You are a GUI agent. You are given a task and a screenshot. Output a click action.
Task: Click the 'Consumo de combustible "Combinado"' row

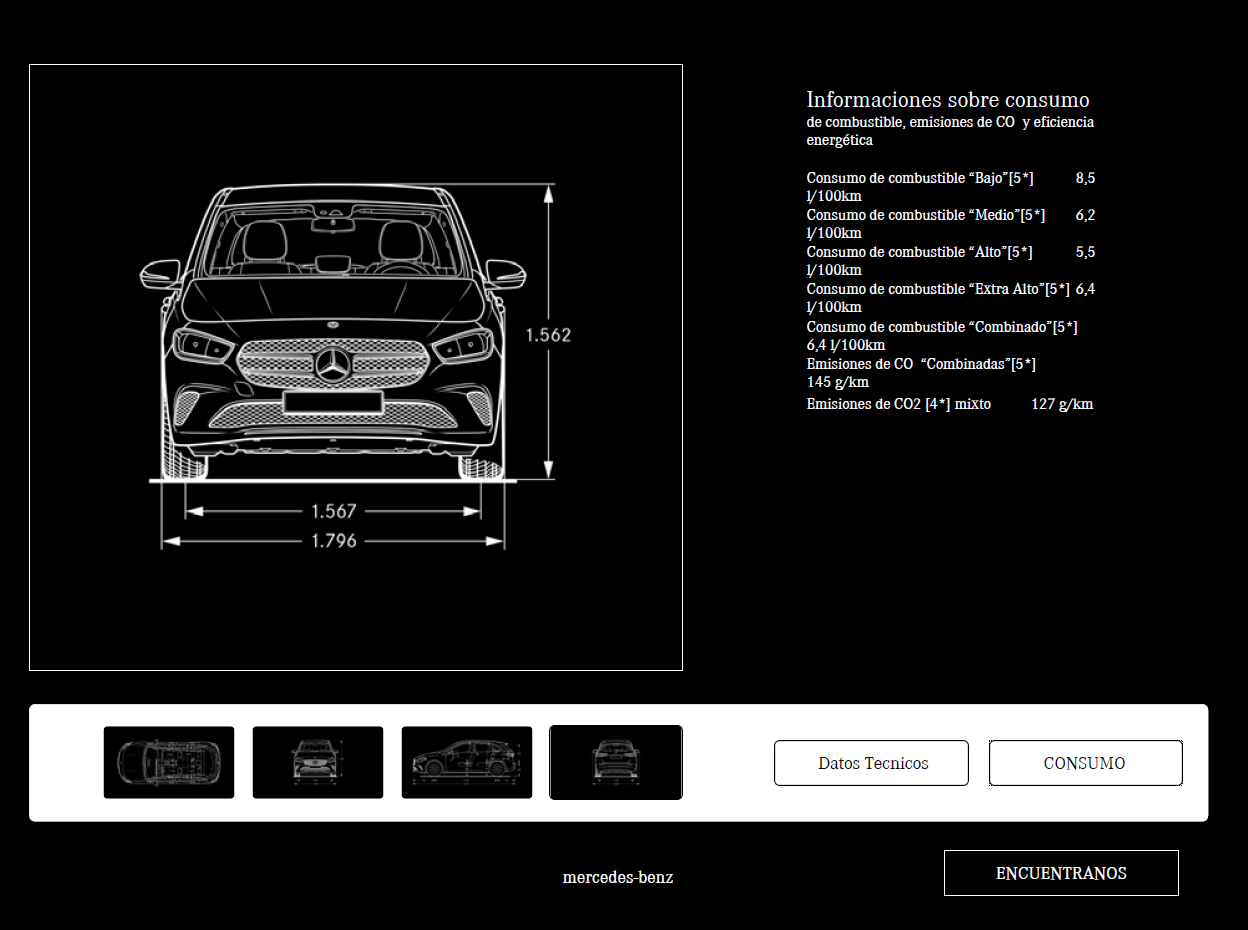point(942,336)
